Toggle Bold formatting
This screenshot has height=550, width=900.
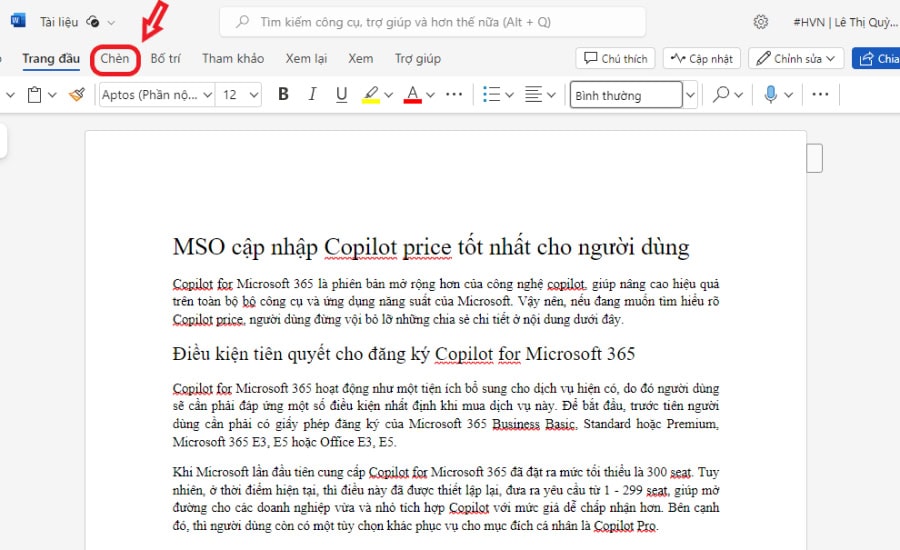tap(283, 94)
